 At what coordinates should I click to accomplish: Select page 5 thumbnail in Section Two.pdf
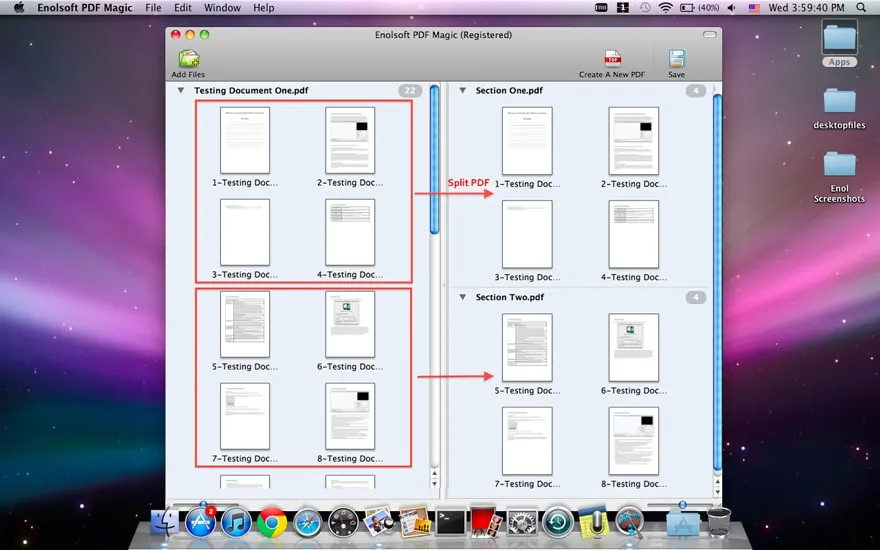[x=527, y=348]
